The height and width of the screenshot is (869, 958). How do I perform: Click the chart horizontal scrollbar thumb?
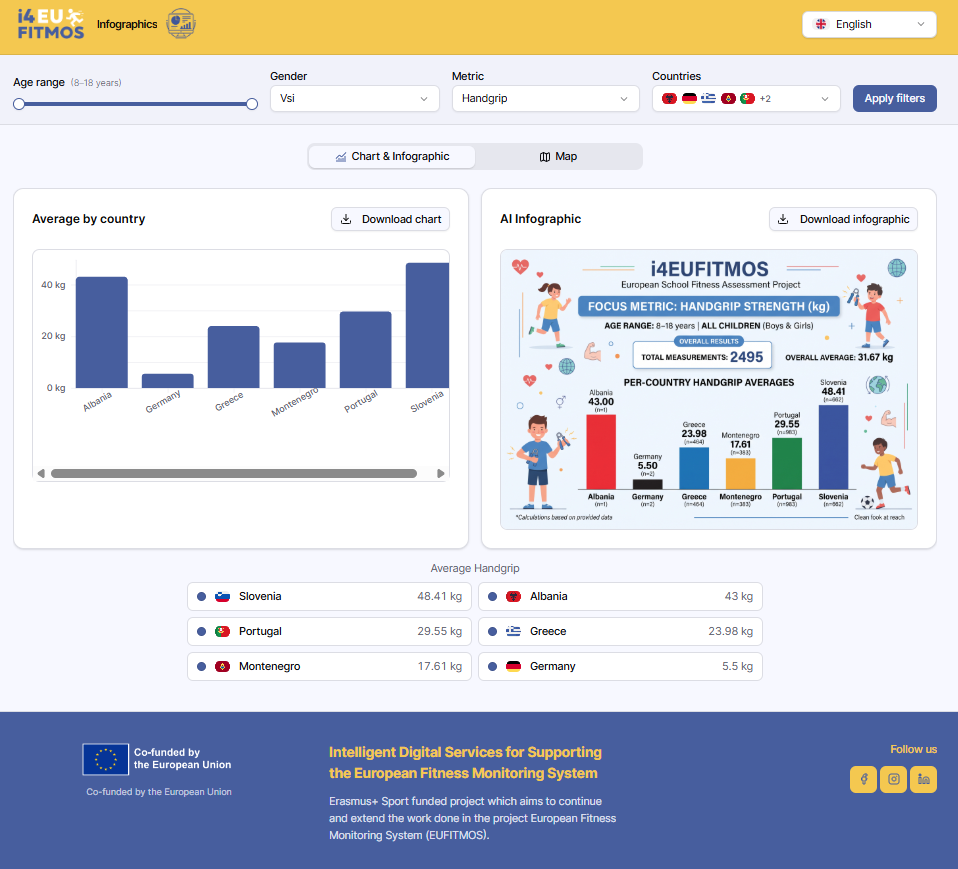pos(234,473)
